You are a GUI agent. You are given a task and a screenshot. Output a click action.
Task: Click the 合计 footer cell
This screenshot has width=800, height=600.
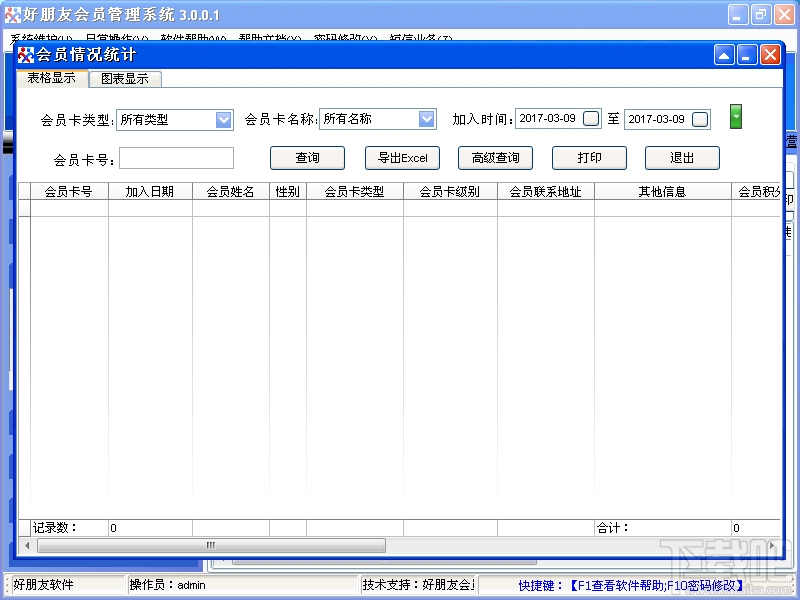click(662, 528)
